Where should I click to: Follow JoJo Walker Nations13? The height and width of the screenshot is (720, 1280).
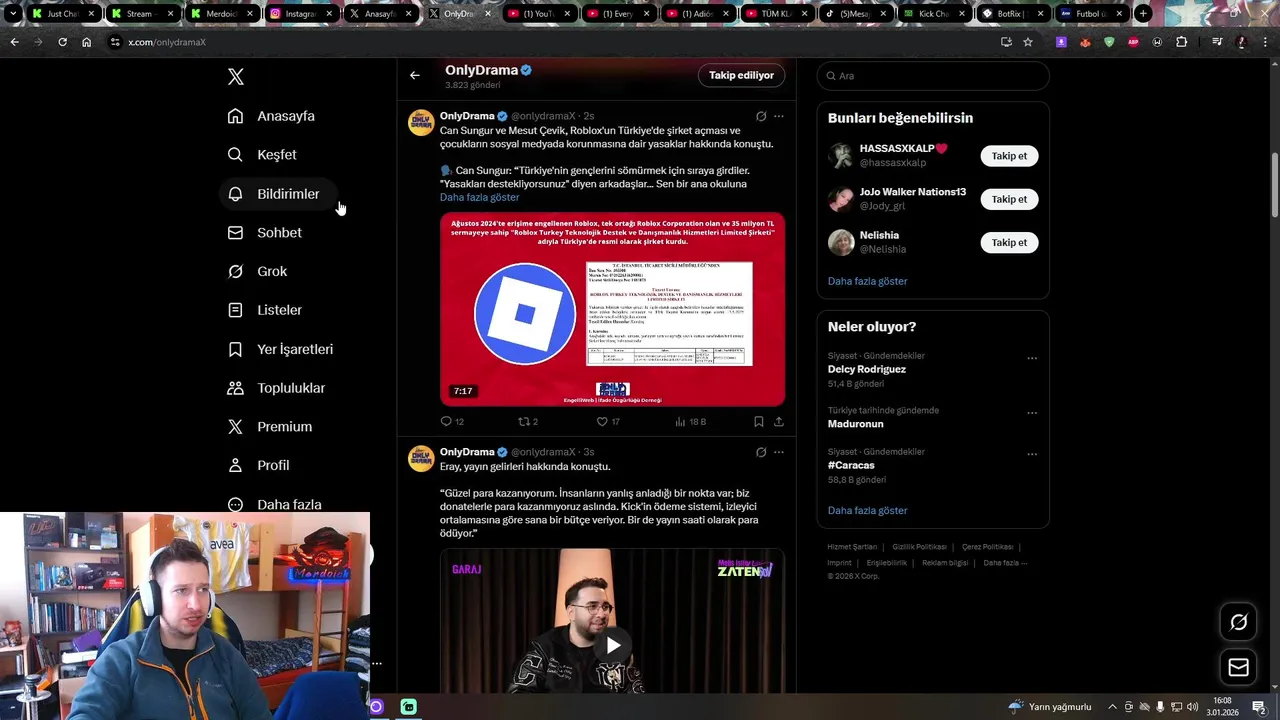click(1009, 199)
